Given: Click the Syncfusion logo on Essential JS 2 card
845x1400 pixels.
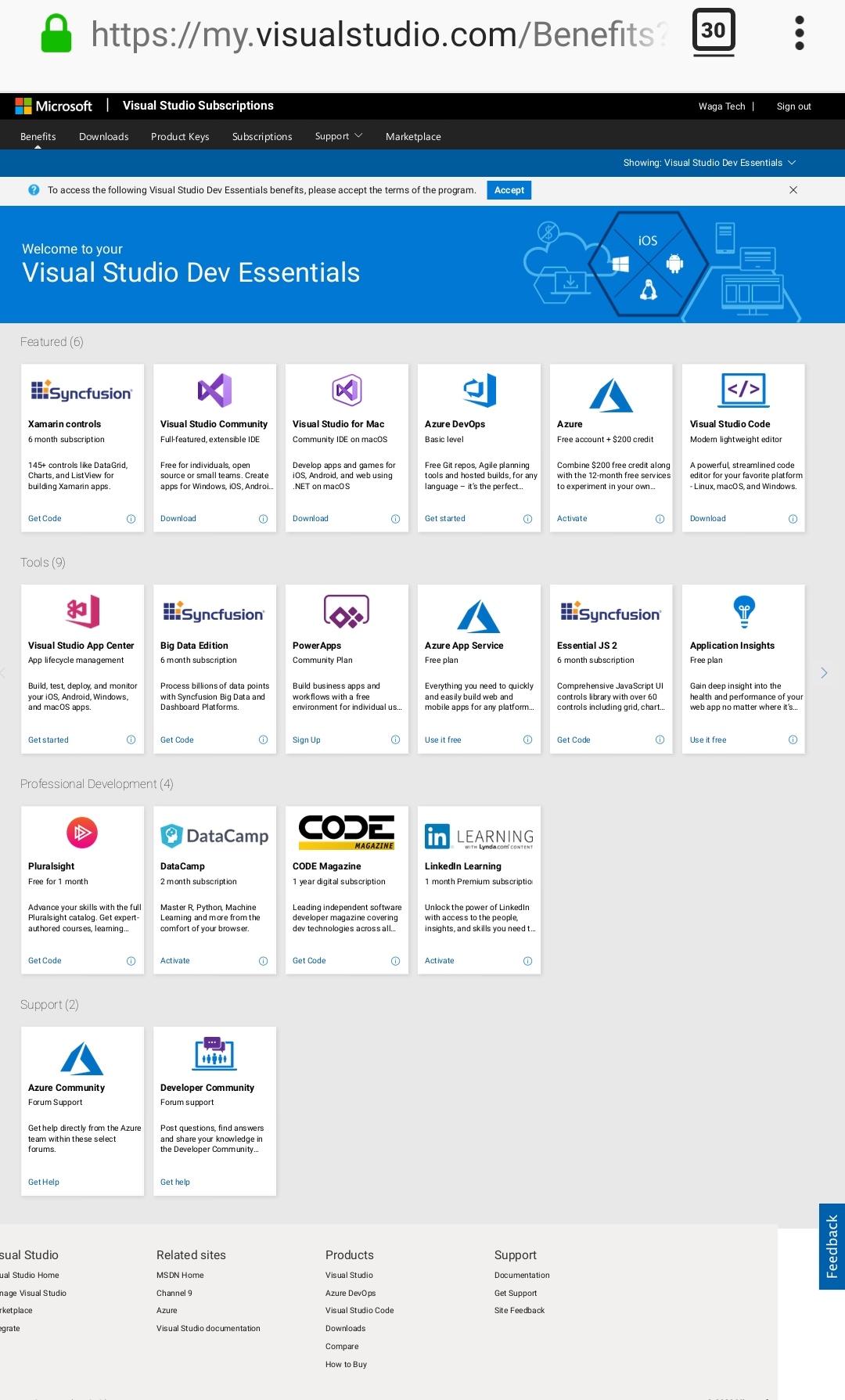Looking at the screenshot, I should tap(611, 612).
